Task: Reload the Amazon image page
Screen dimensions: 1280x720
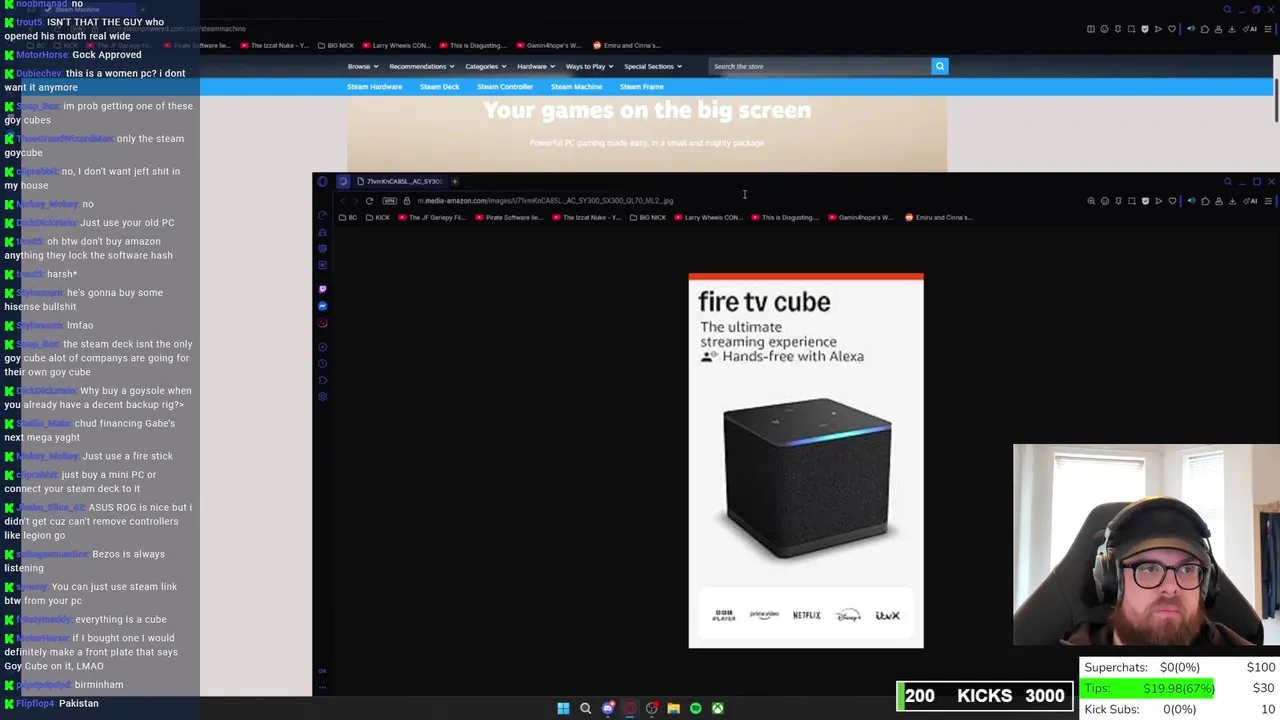Action: click(x=369, y=201)
